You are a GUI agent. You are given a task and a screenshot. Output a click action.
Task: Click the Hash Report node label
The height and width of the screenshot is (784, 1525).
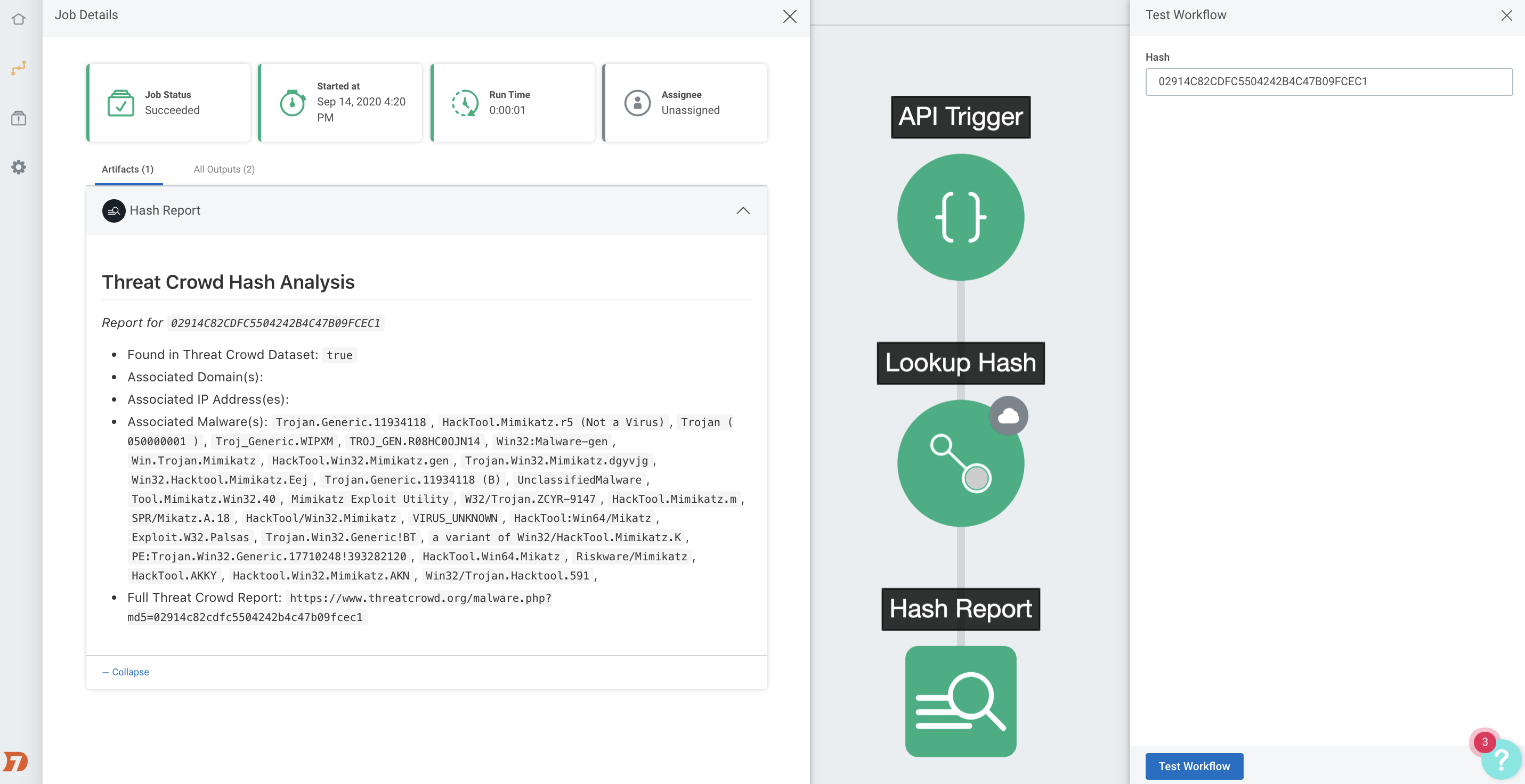[960, 609]
